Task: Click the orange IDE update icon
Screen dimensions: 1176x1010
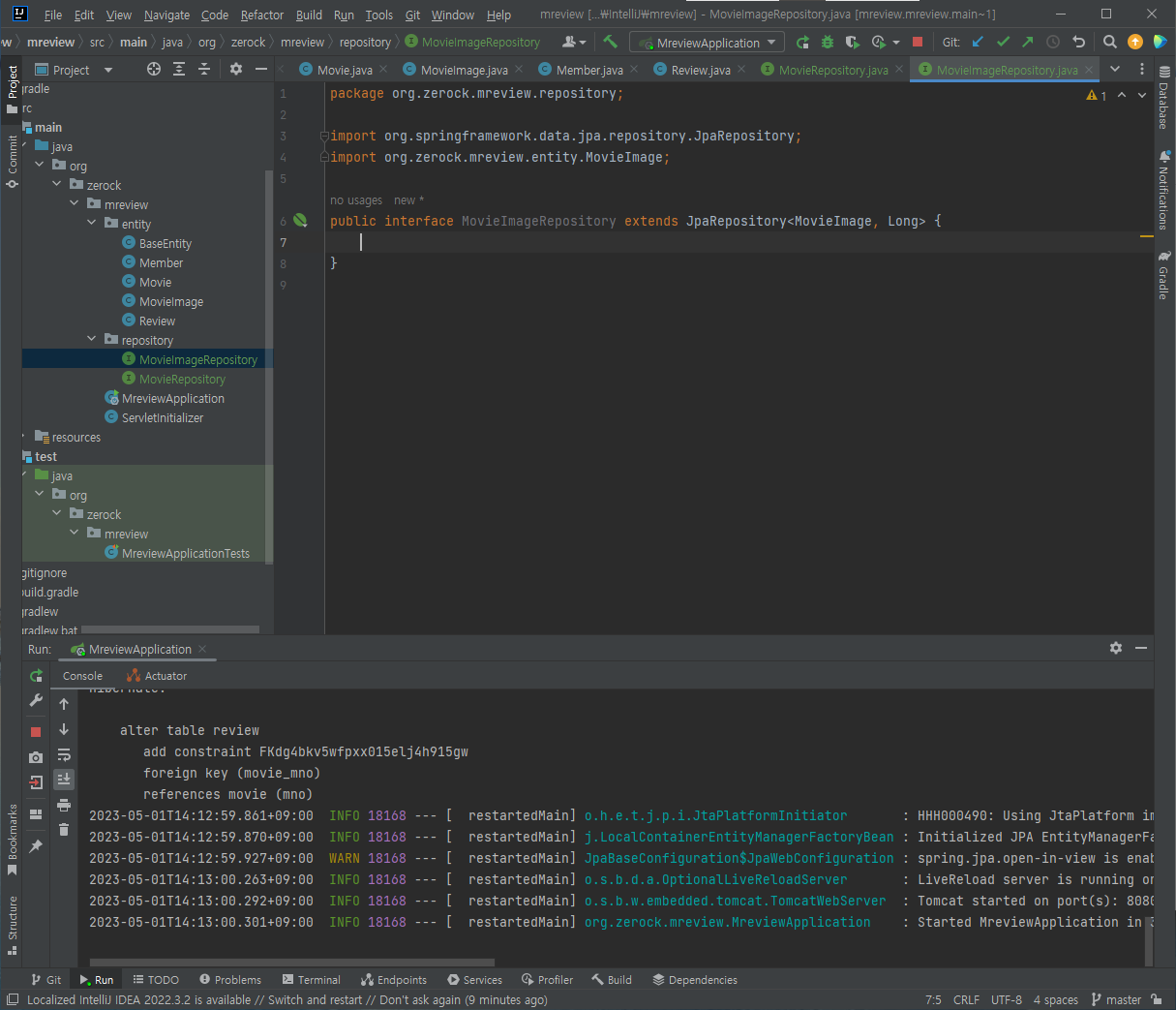Action: (x=1135, y=42)
